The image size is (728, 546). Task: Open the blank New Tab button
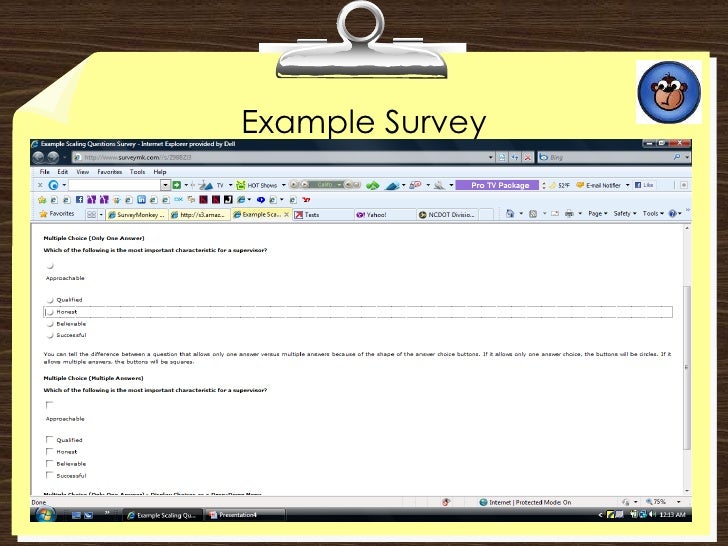coord(486,214)
